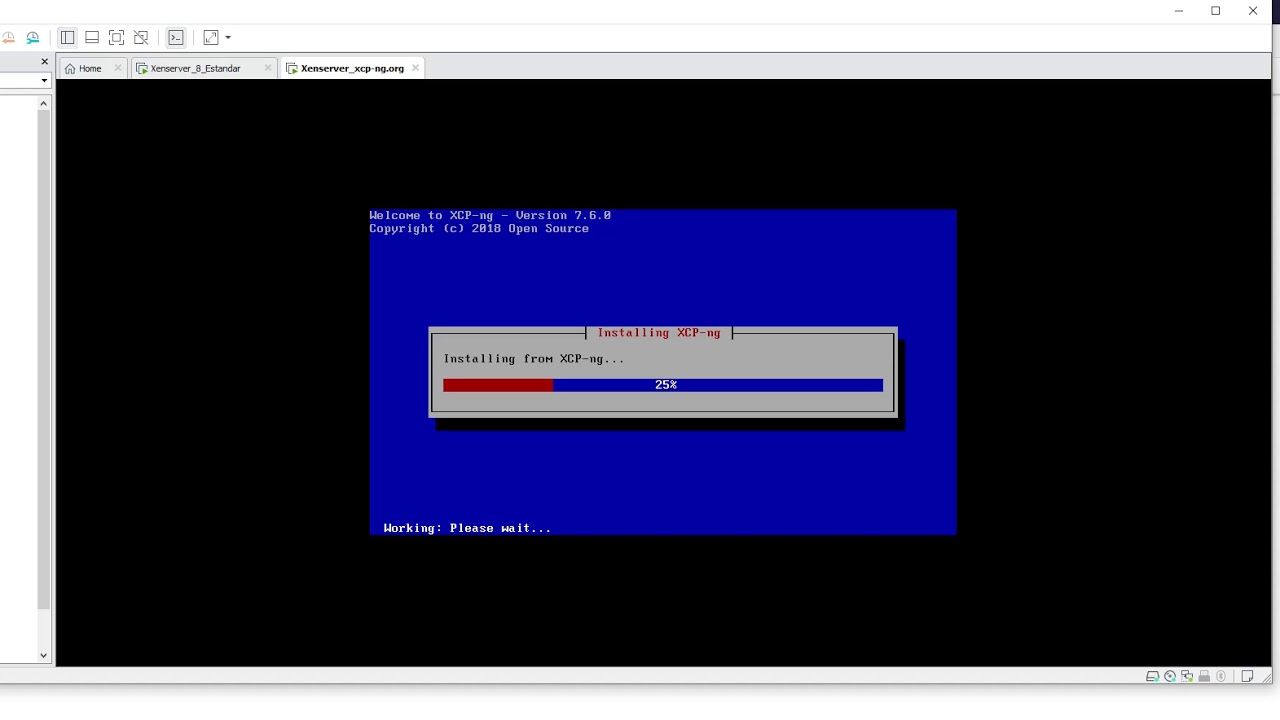Toggle the console view icon

pyautogui.click(x=176, y=38)
